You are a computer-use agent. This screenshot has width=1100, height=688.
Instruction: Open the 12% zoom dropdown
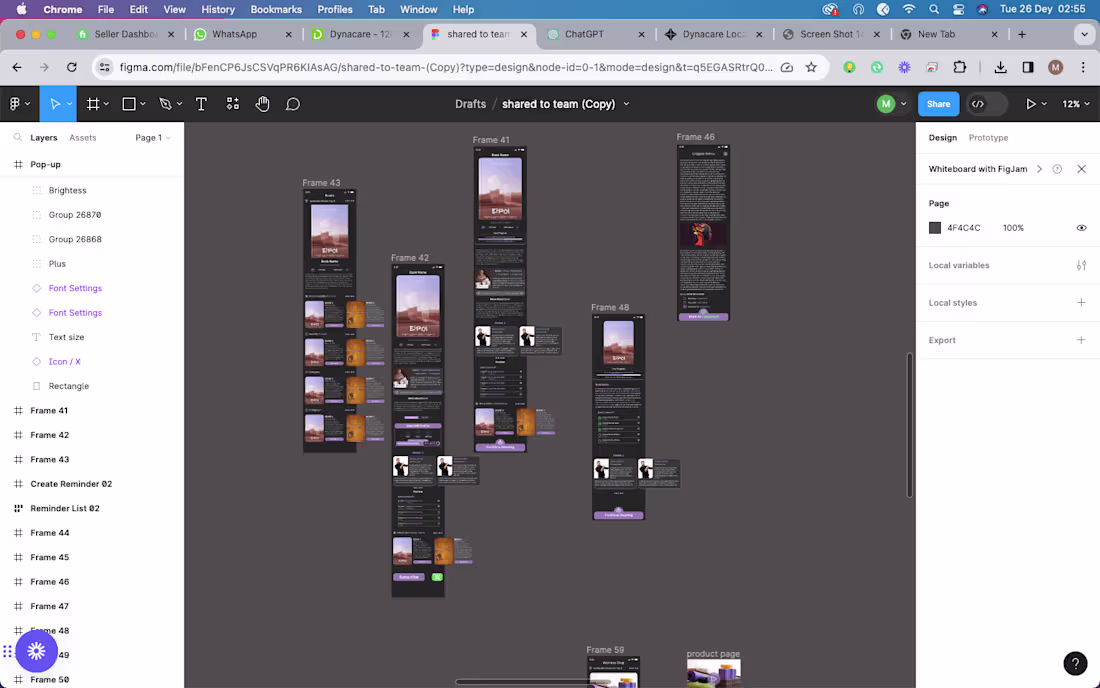[x=1075, y=104]
